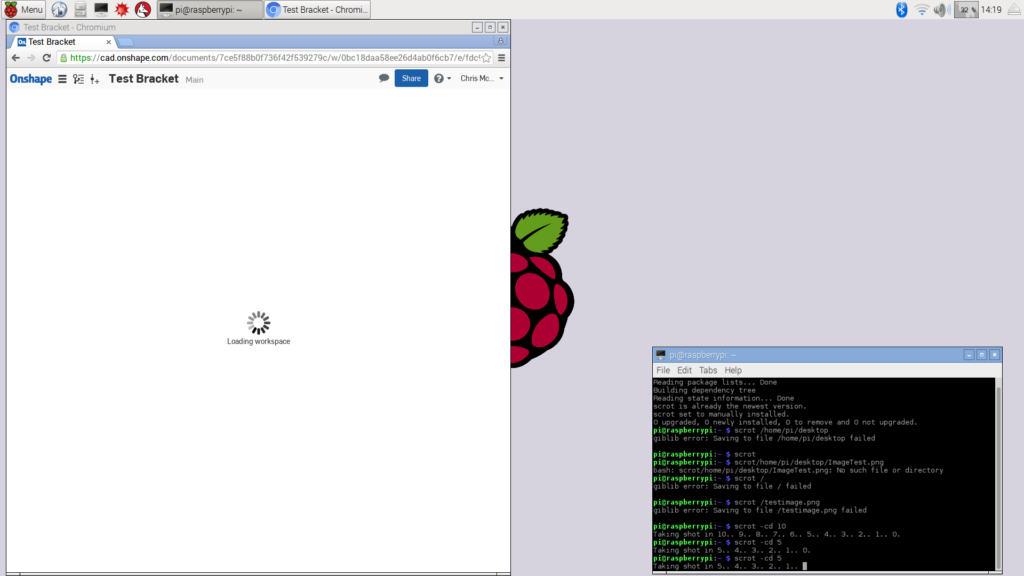Launch the web browser globe icon
The image size is (1024, 576).
[59, 9]
